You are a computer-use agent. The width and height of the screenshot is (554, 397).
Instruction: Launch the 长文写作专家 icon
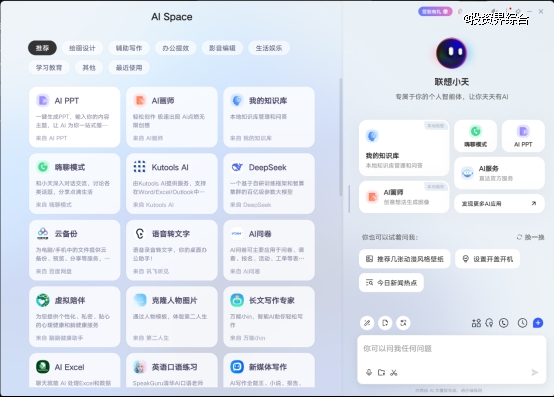(237, 300)
